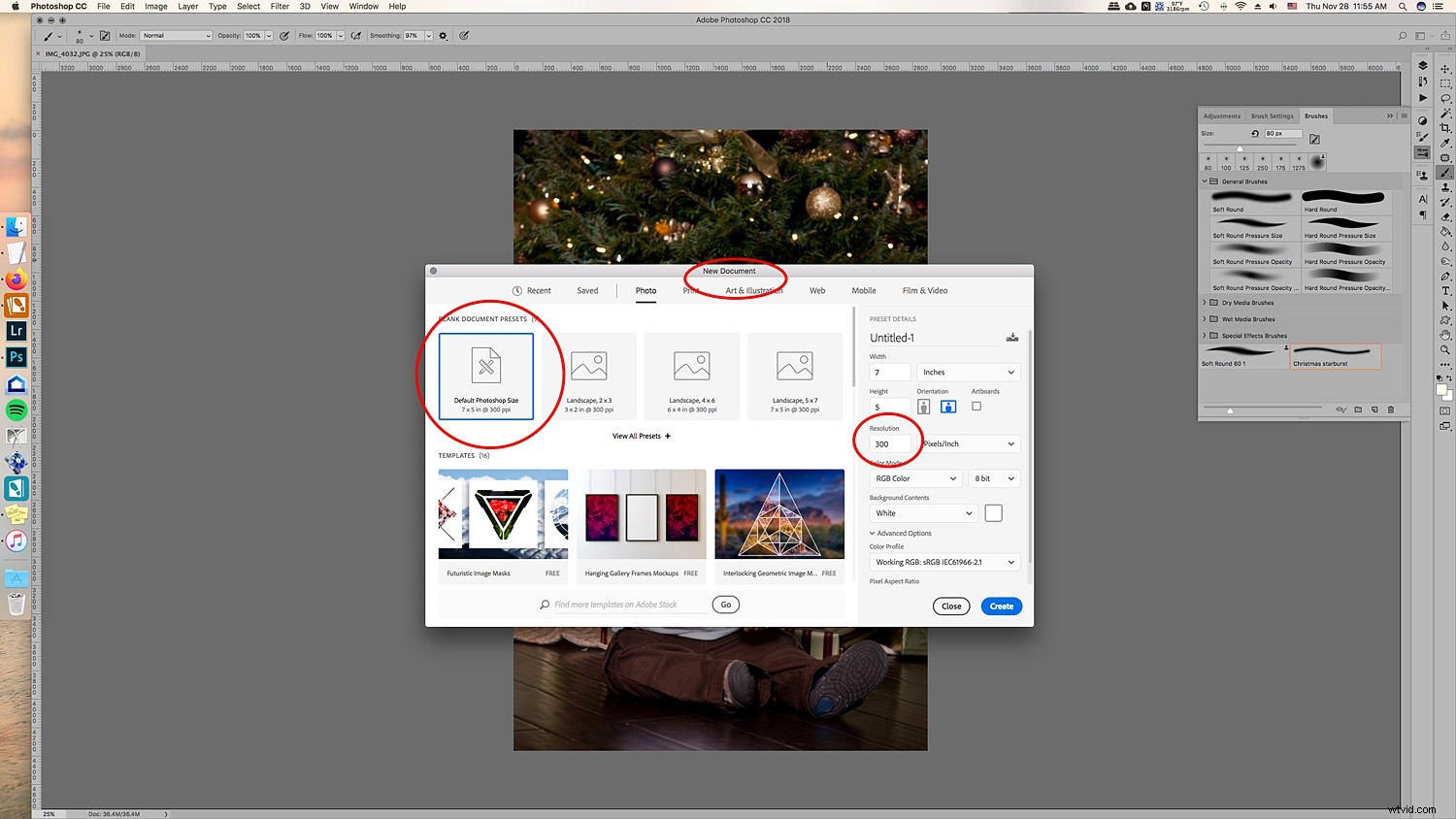Select the Move tool
The height and width of the screenshot is (819, 1456).
coord(1446,67)
